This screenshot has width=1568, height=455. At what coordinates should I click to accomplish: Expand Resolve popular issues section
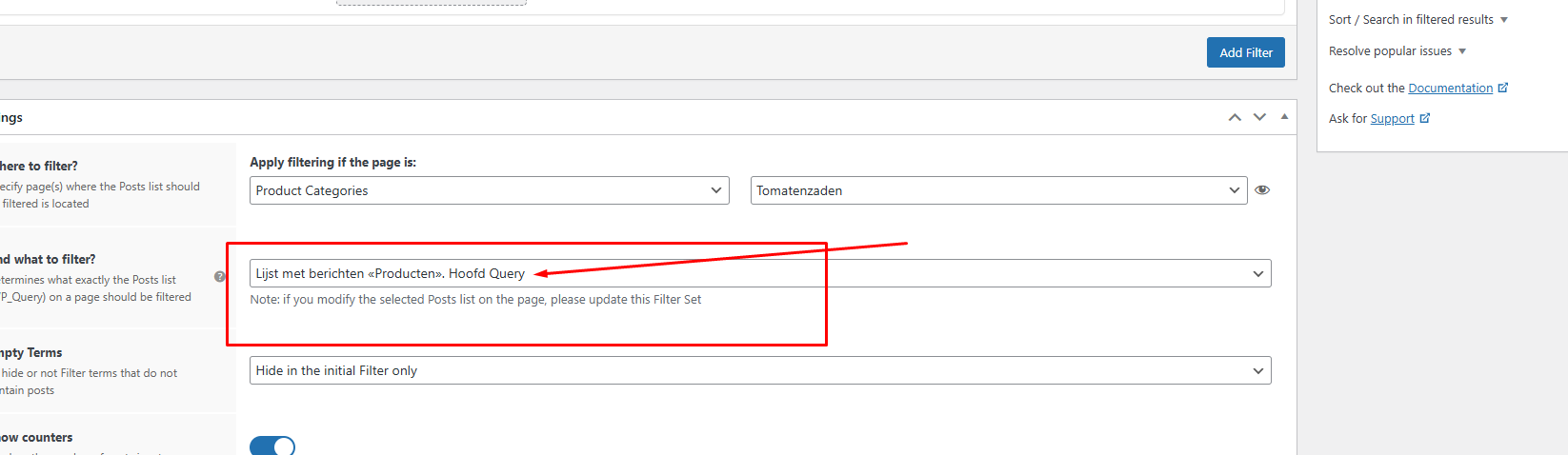[1397, 51]
